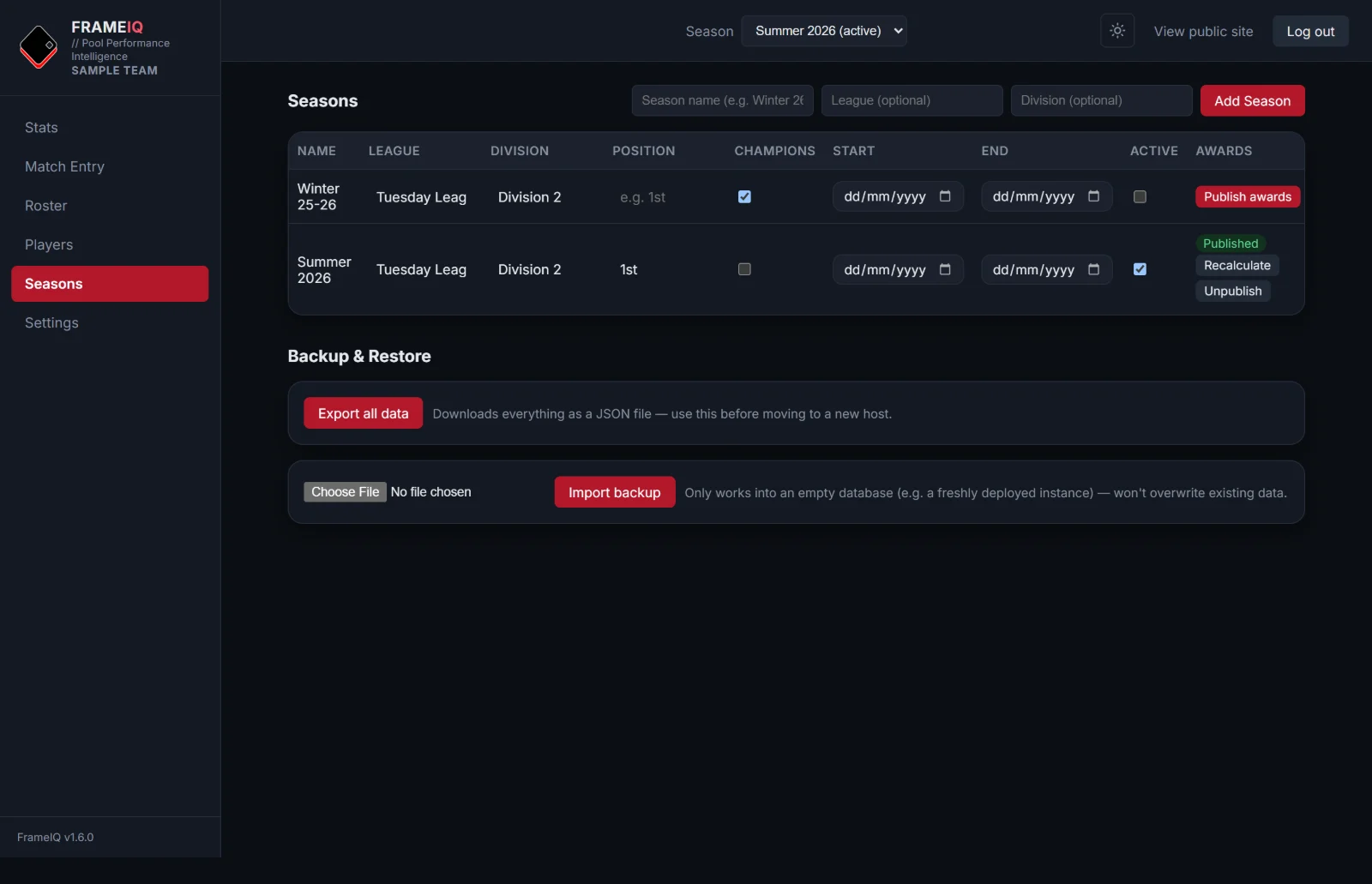Image resolution: width=1372 pixels, height=884 pixels.
Task: Go to Match Entry page
Action: [110, 166]
